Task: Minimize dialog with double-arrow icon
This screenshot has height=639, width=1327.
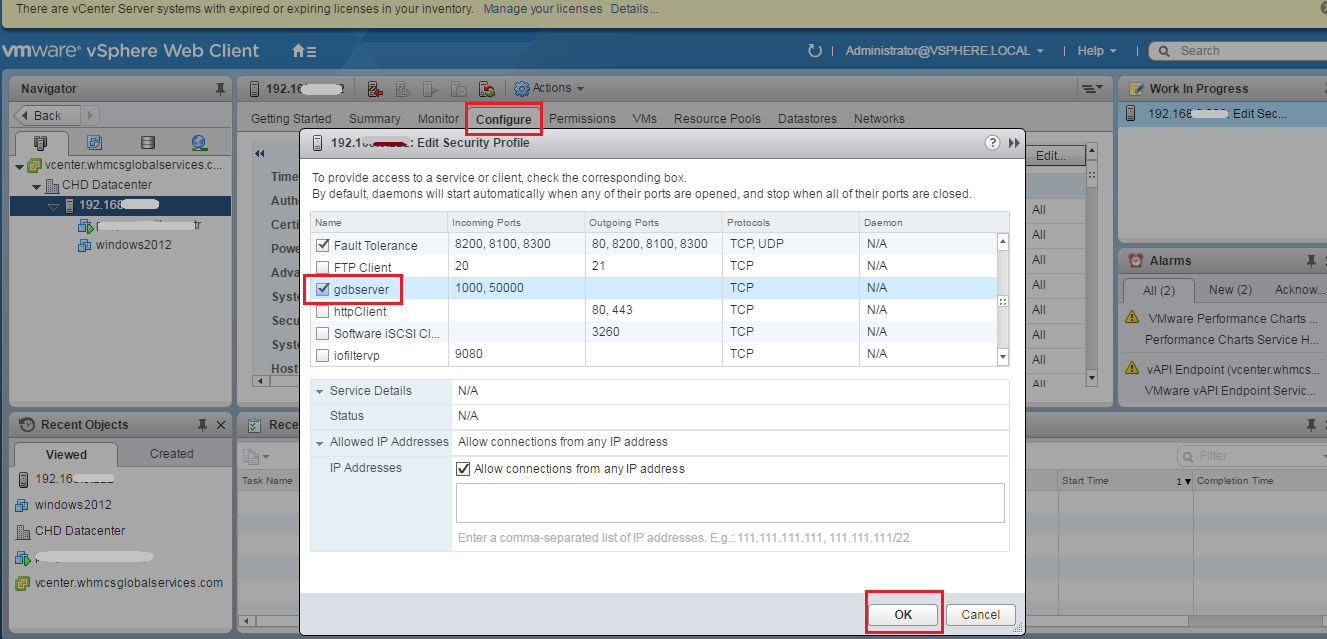Action: pos(1013,143)
